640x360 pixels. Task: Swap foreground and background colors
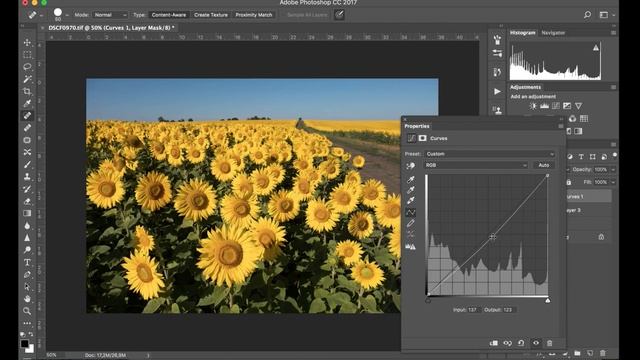(x=31, y=334)
